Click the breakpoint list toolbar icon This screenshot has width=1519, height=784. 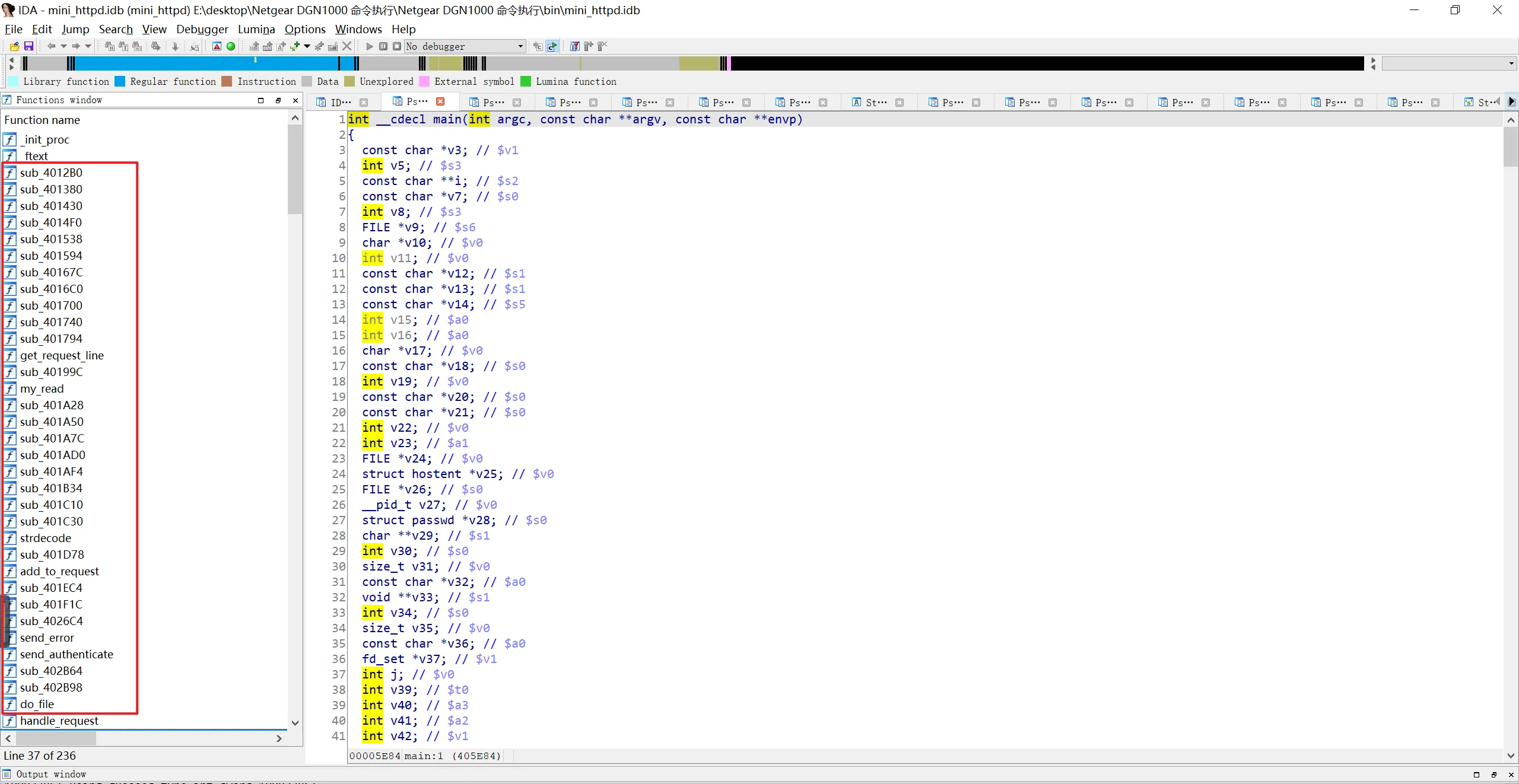574,46
